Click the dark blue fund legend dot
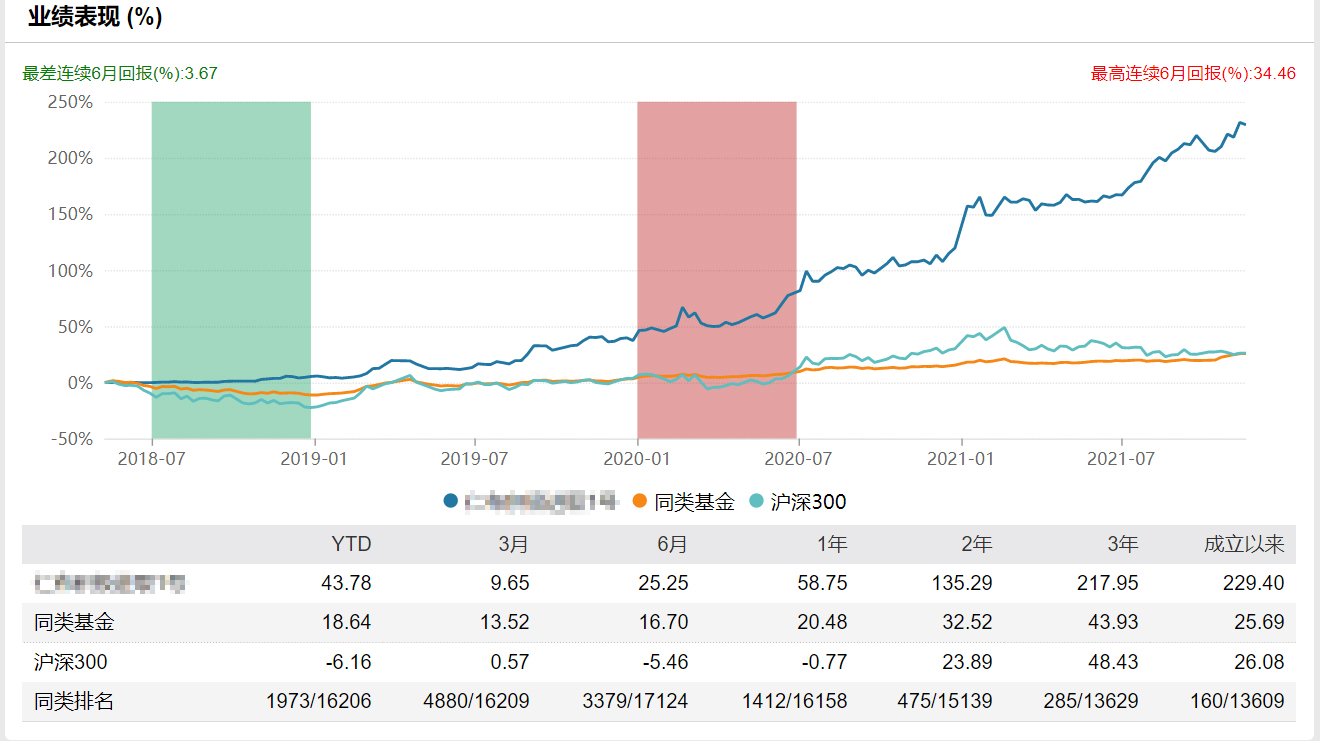The width and height of the screenshot is (1320, 741). 451,501
